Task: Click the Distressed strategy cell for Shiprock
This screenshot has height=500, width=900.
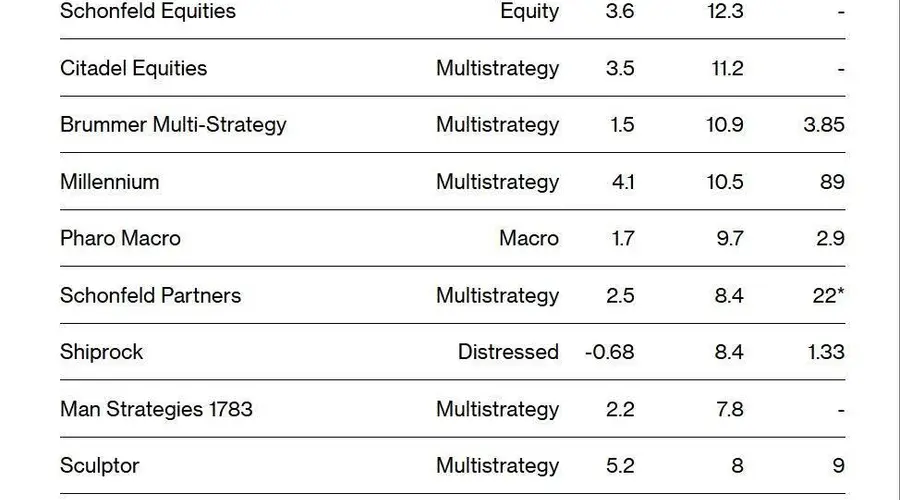Action: [508, 352]
